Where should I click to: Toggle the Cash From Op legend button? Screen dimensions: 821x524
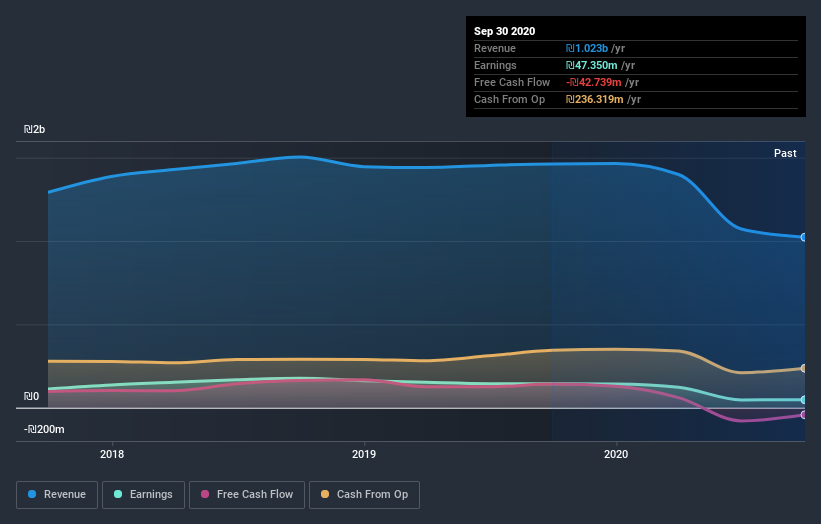[364, 495]
